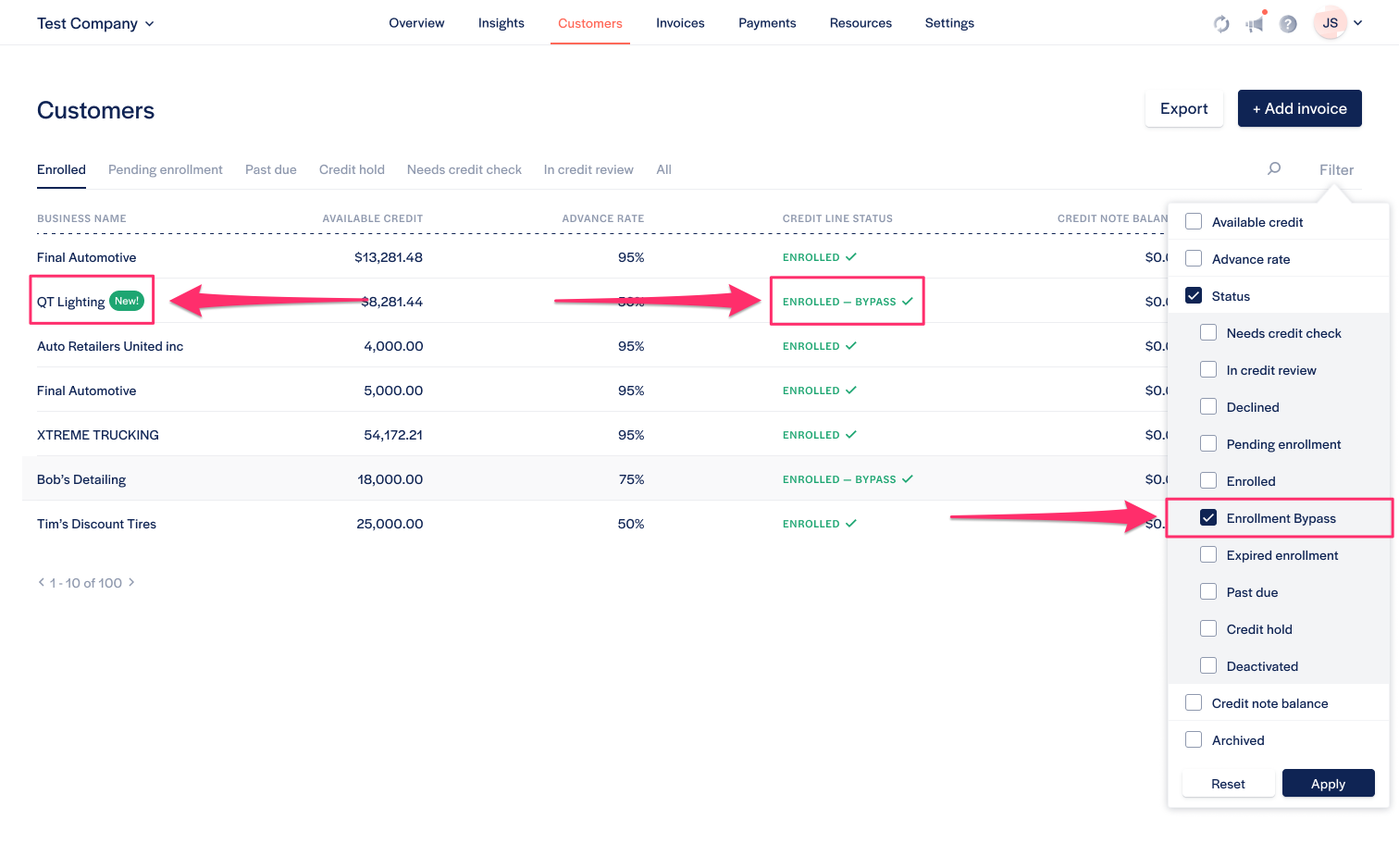Screen dimensions: 1399x868
Task: Click the Export button
Action: (x=1183, y=108)
